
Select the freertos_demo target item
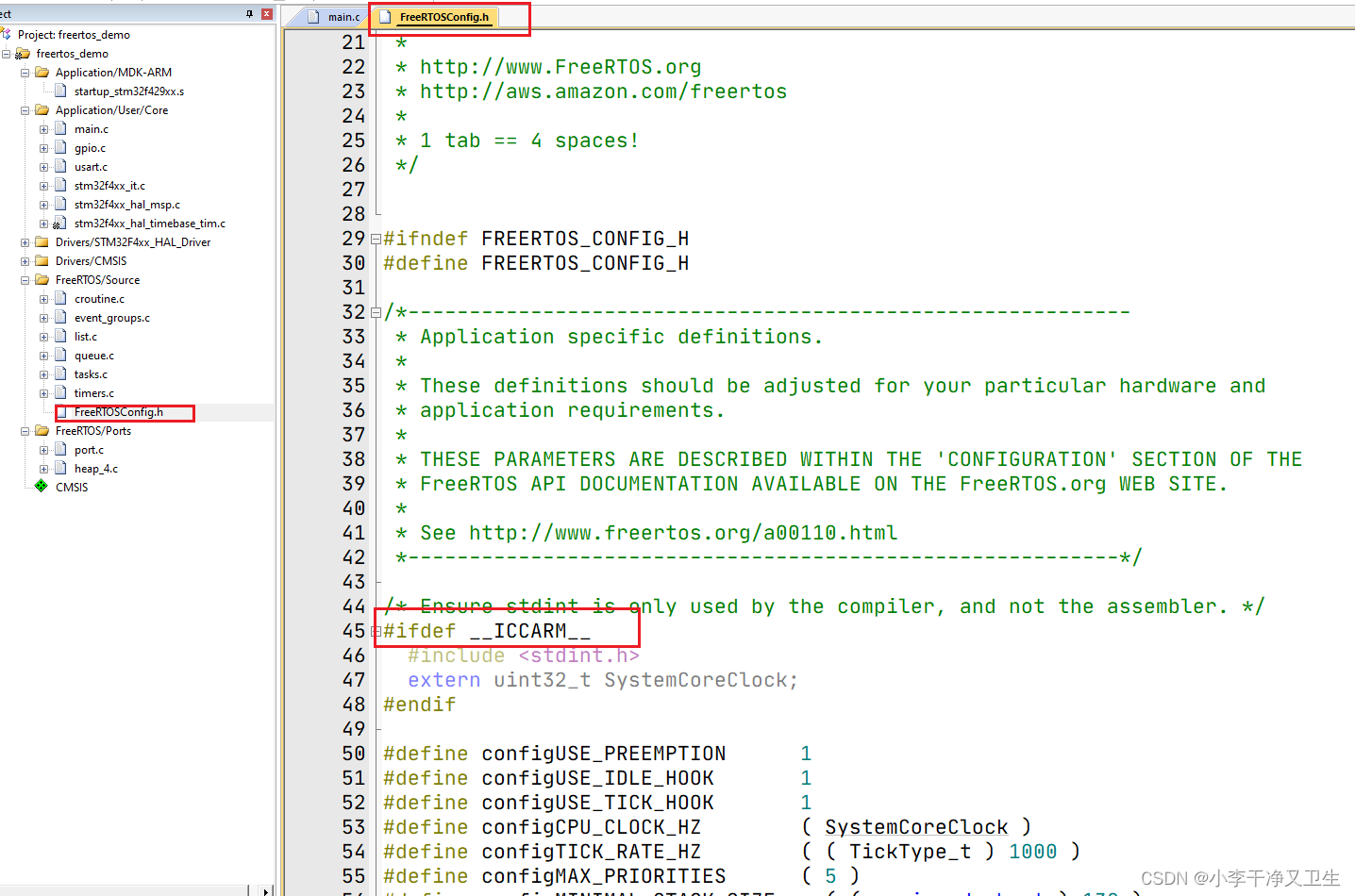click(72, 54)
